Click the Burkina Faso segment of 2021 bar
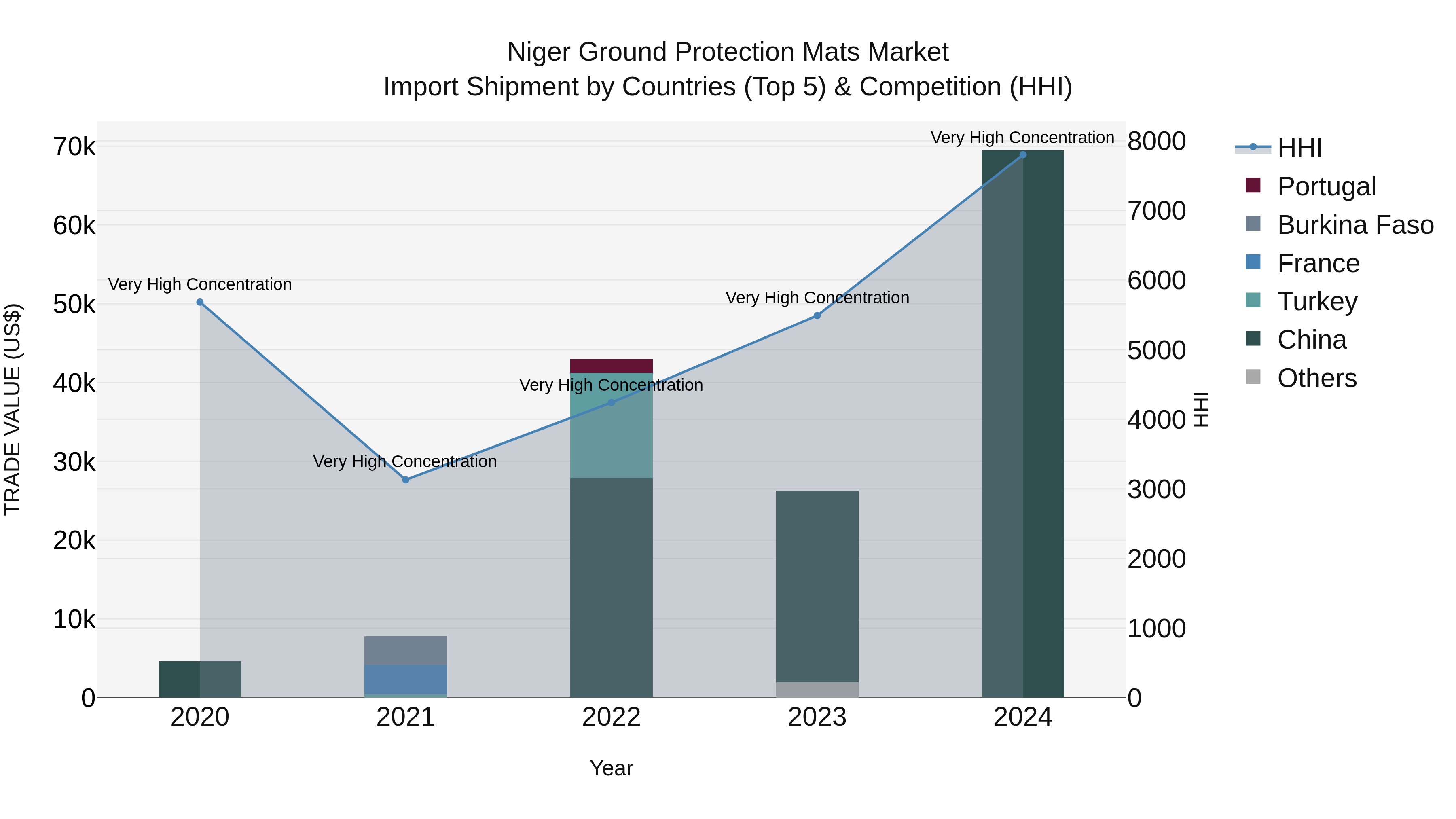The height and width of the screenshot is (819, 1456). 406,651
